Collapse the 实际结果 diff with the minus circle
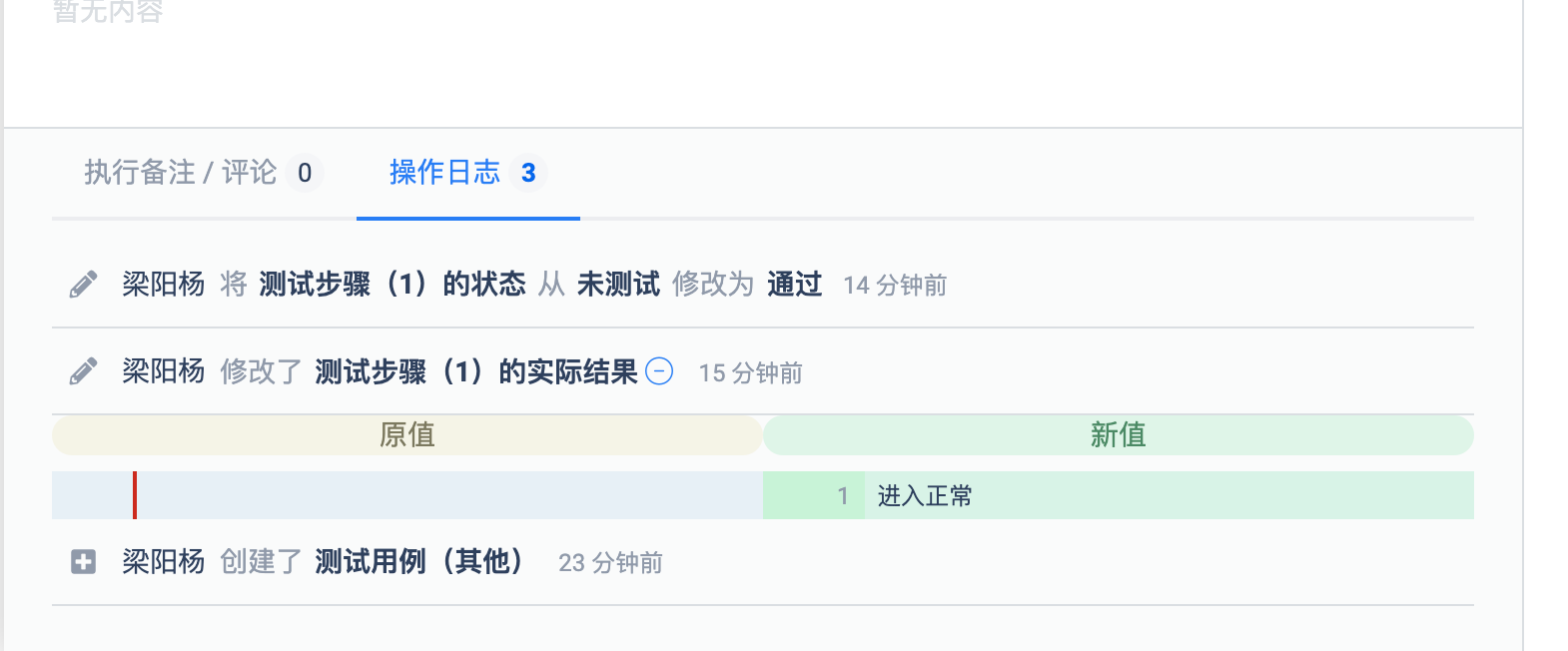 click(x=659, y=371)
